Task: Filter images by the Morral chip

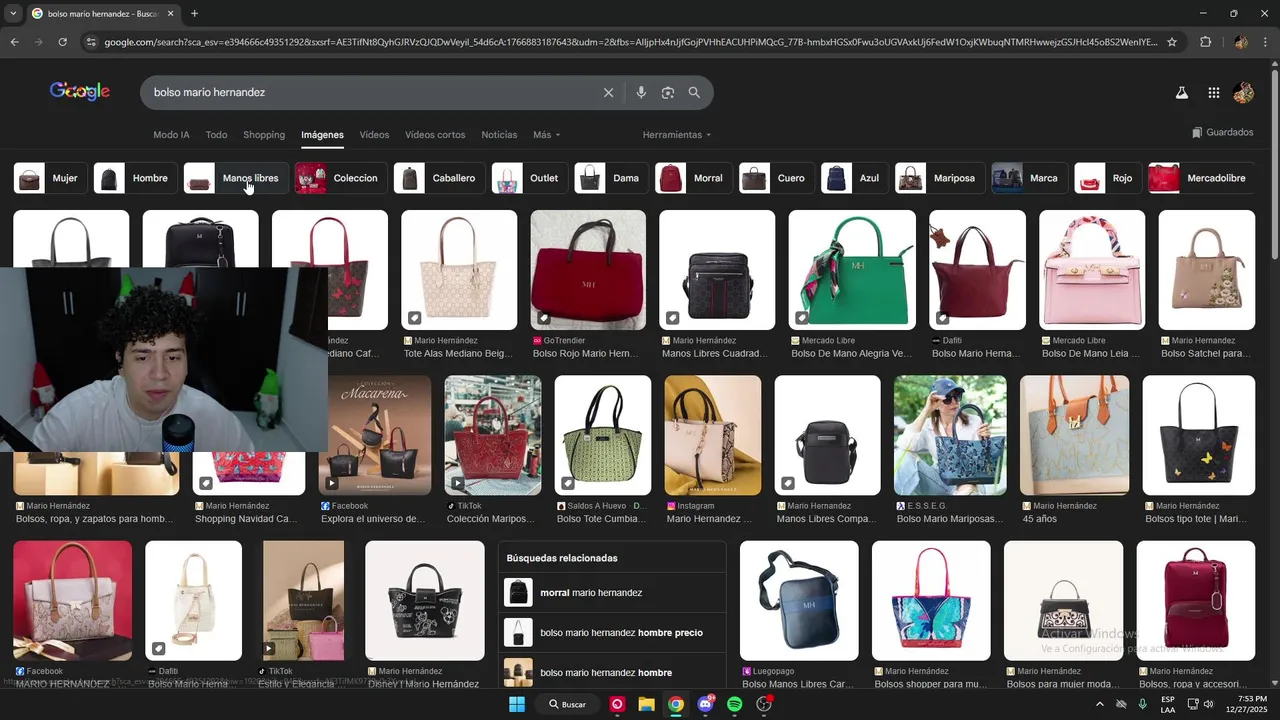Action: click(693, 178)
